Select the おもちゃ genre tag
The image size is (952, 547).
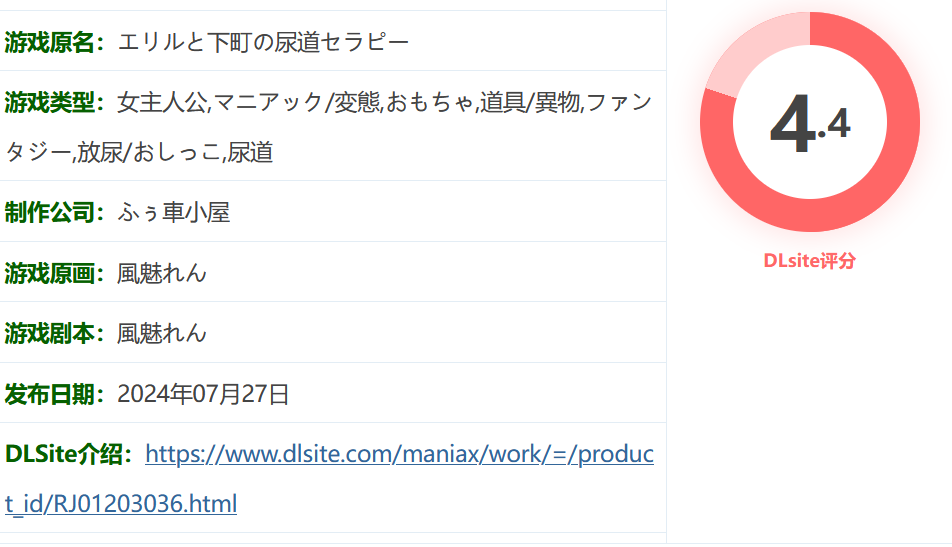point(429,103)
